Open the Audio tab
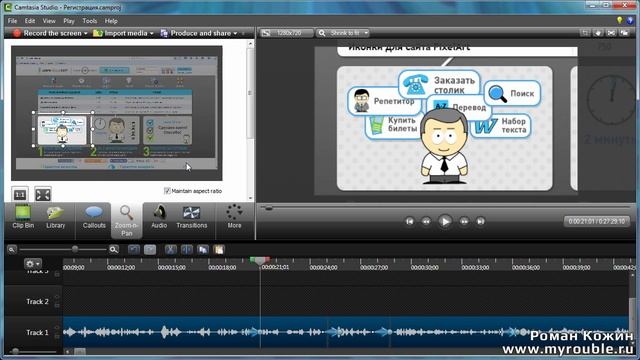This screenshot has height=360, width=640. click(x=159, y=217)
